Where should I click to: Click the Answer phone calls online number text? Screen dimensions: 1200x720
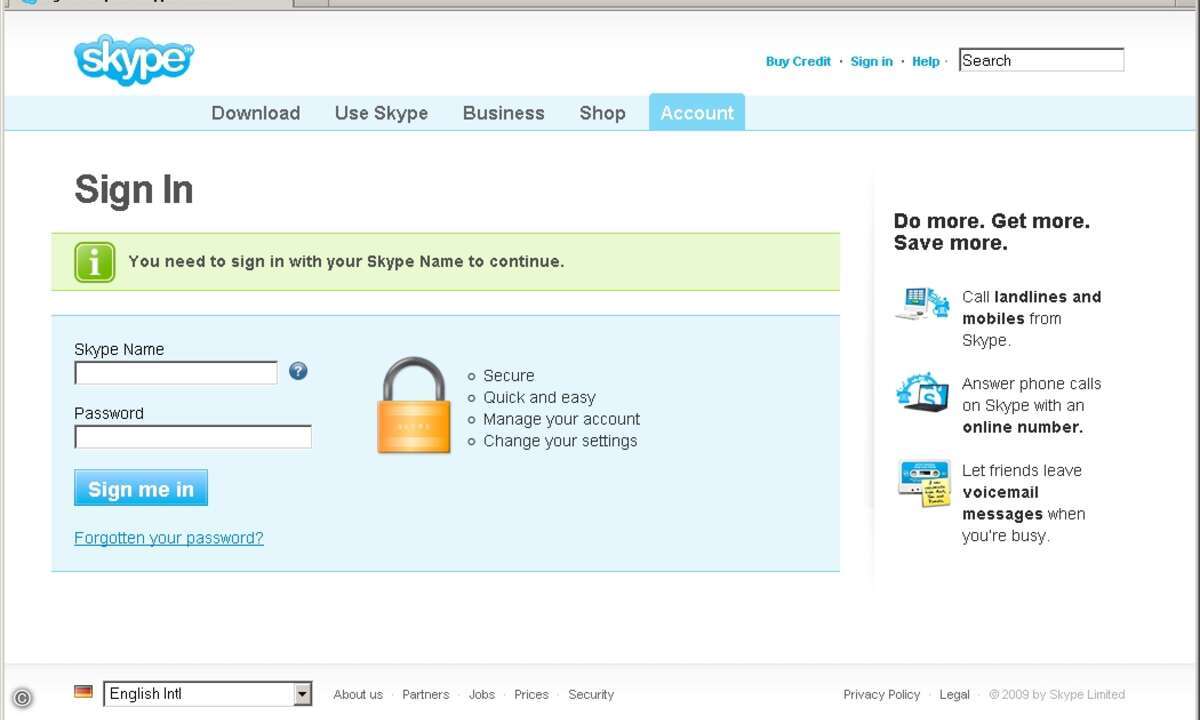(1032, 405)
